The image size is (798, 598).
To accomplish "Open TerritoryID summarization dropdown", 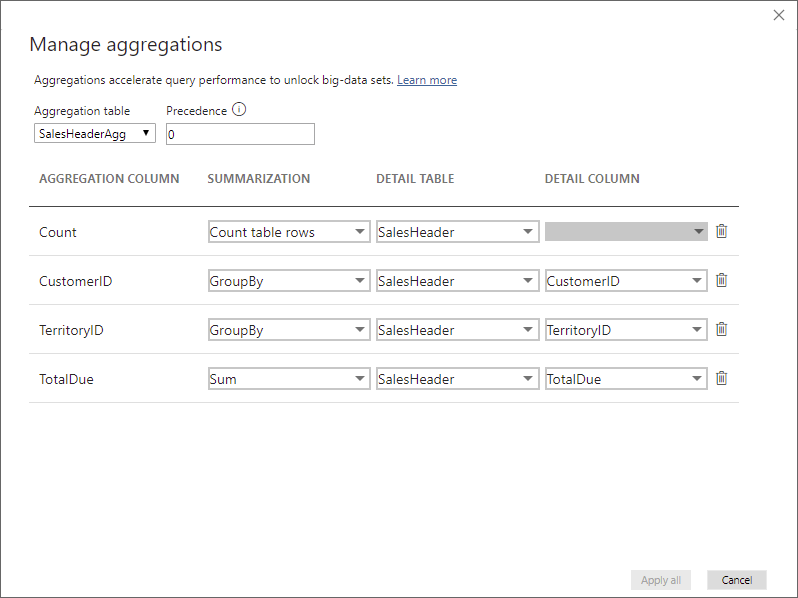I will pyautogui.click(x=289, y=329).
